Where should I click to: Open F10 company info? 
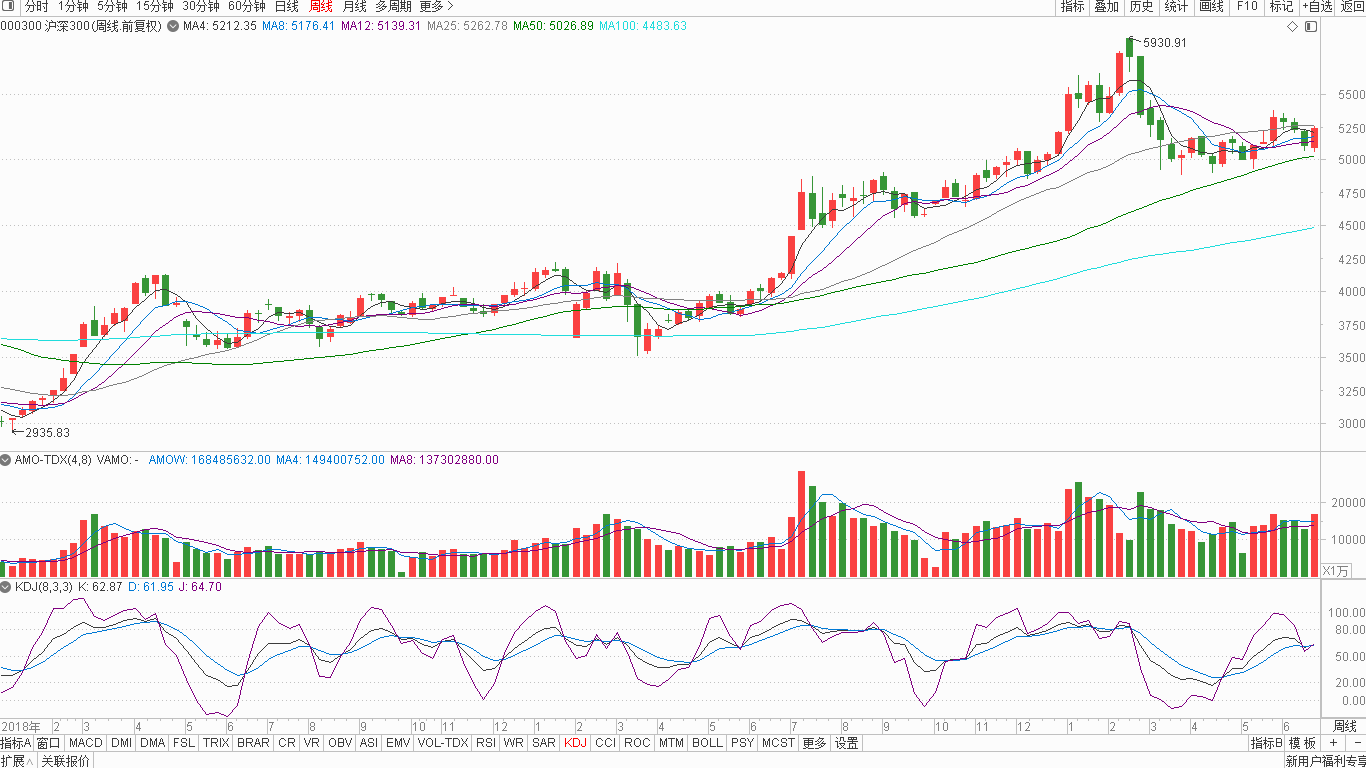(x=1247, y=6)
